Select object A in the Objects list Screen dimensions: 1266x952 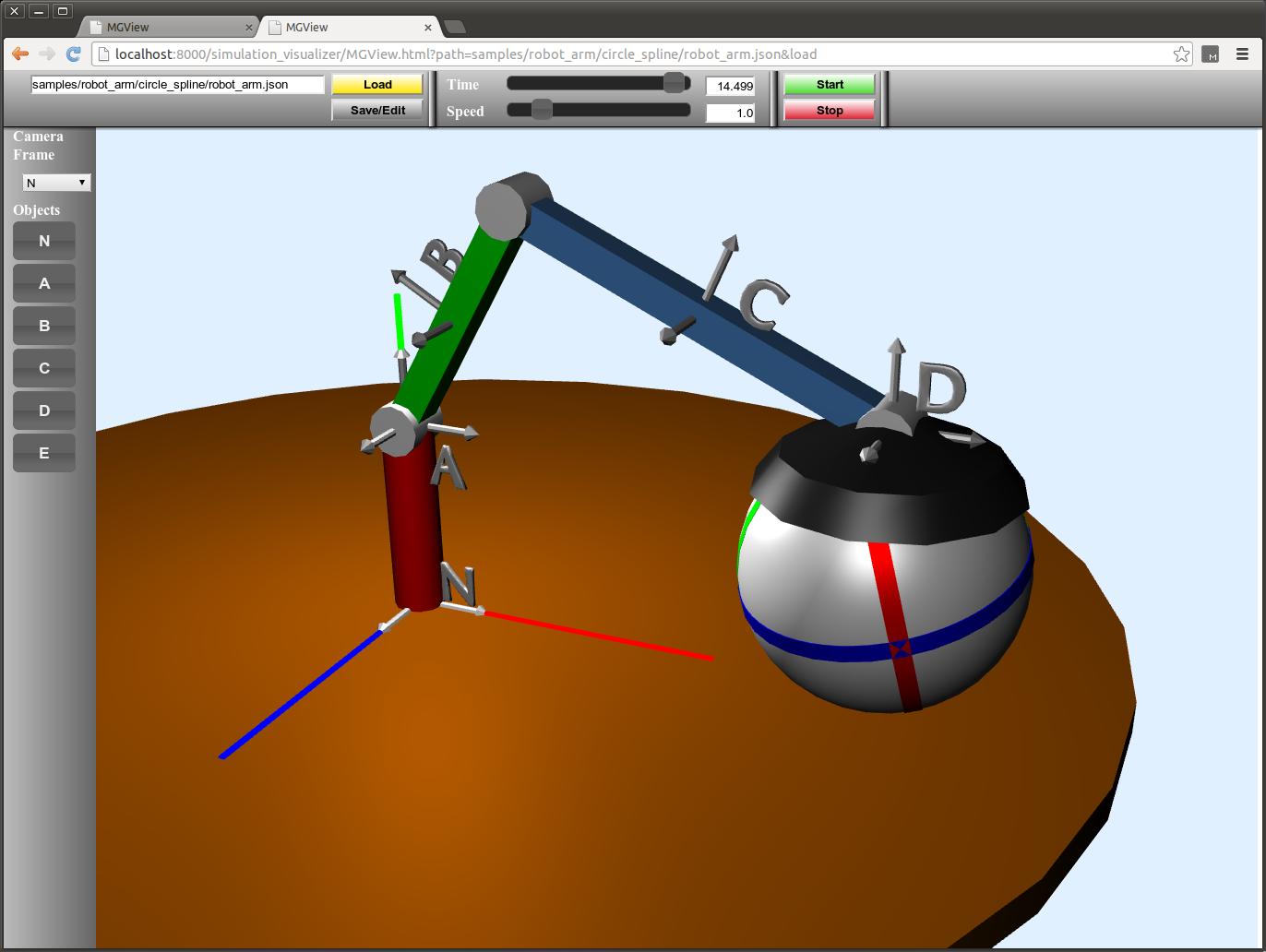[44, 283]
